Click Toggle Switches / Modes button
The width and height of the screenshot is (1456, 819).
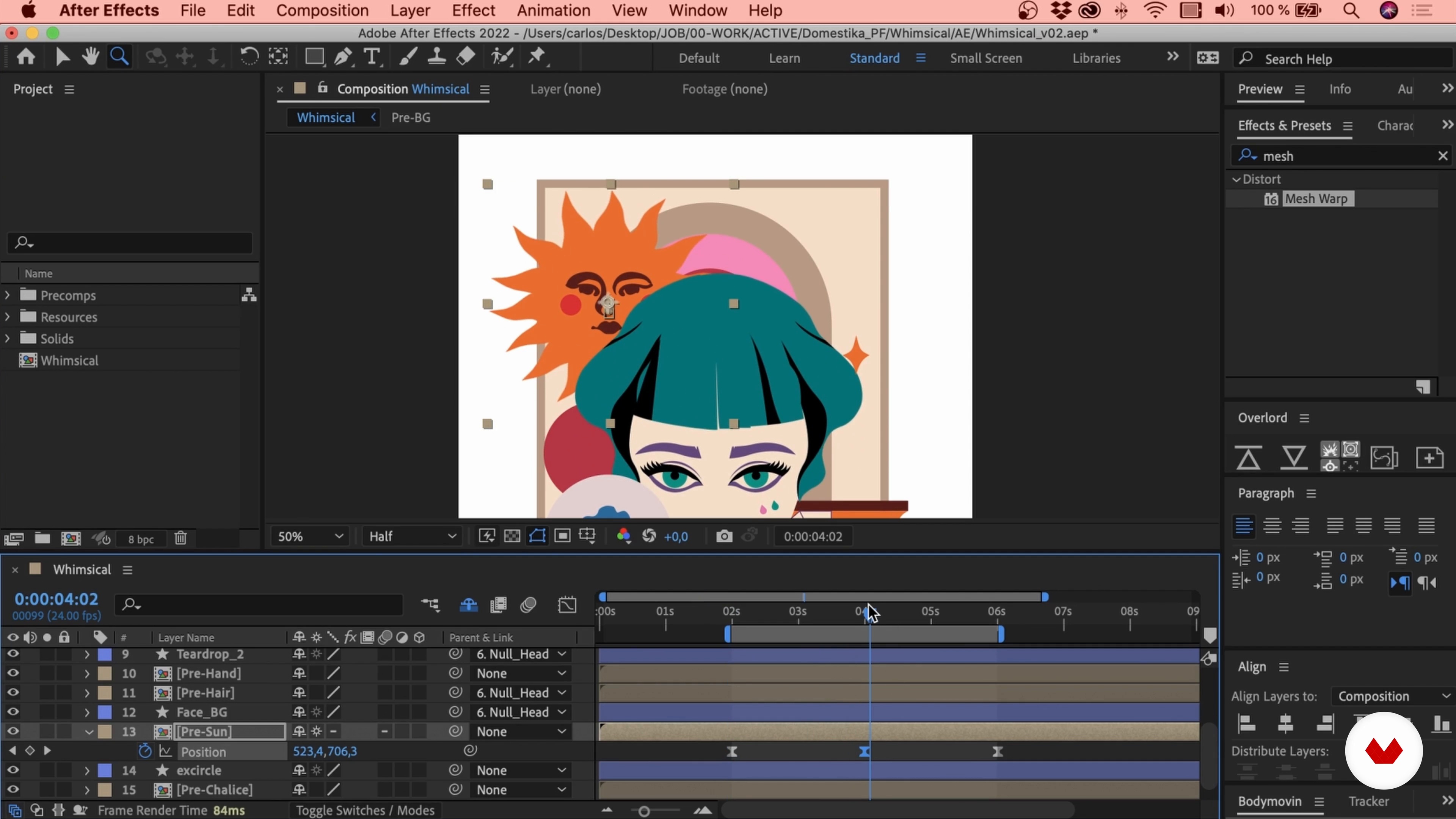coord(365,811)
